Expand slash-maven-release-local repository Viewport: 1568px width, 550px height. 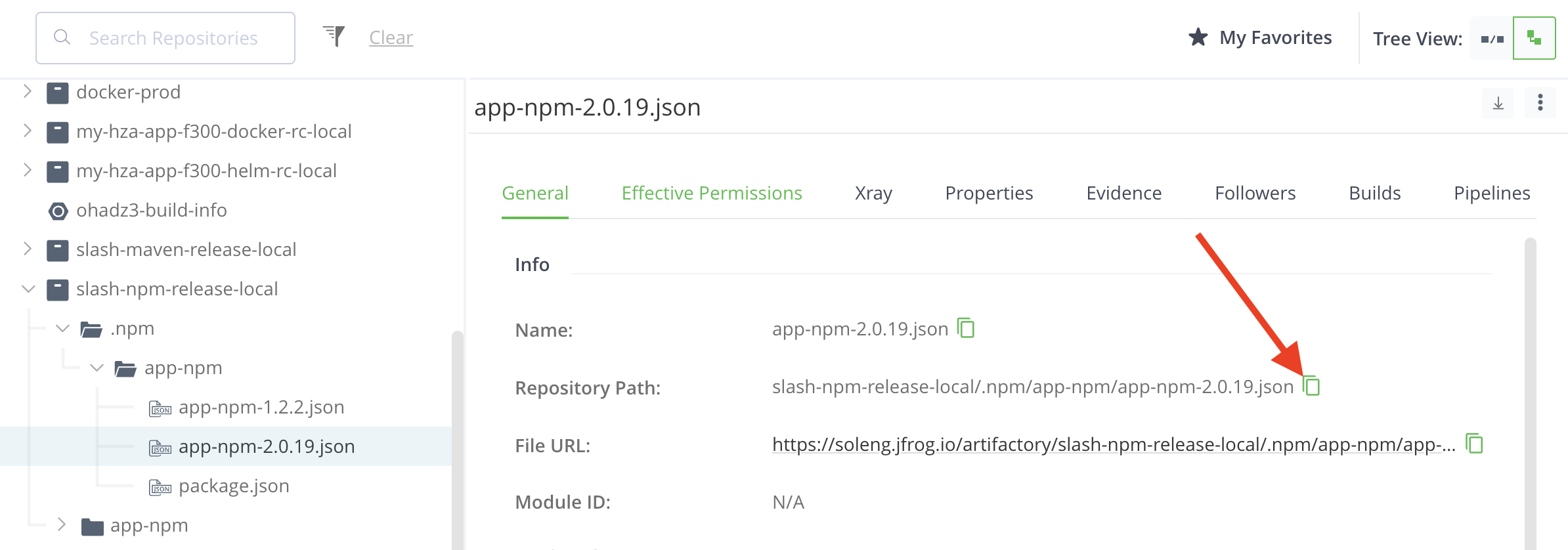tap(27, 249)
